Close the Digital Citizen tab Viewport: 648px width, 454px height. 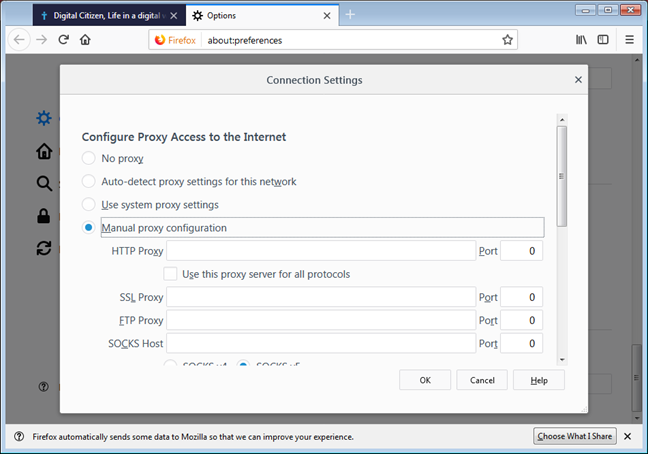[x=174, y=16]
